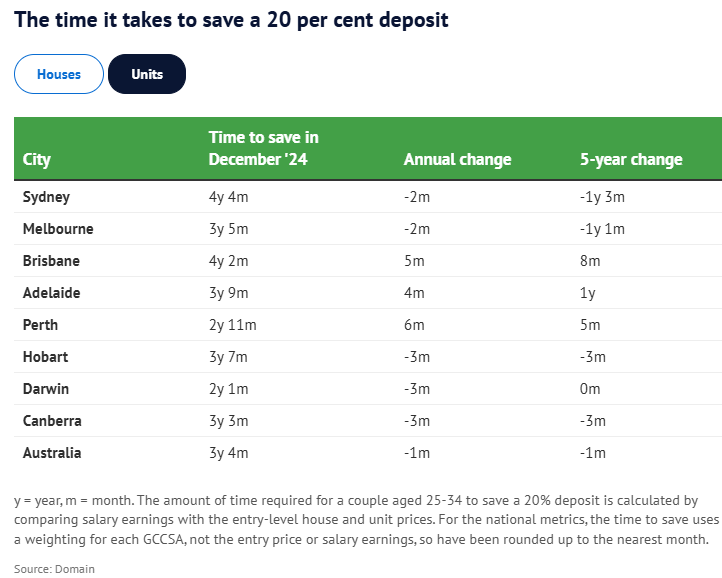Click the Canberra city name

click(x=52, y=421)
